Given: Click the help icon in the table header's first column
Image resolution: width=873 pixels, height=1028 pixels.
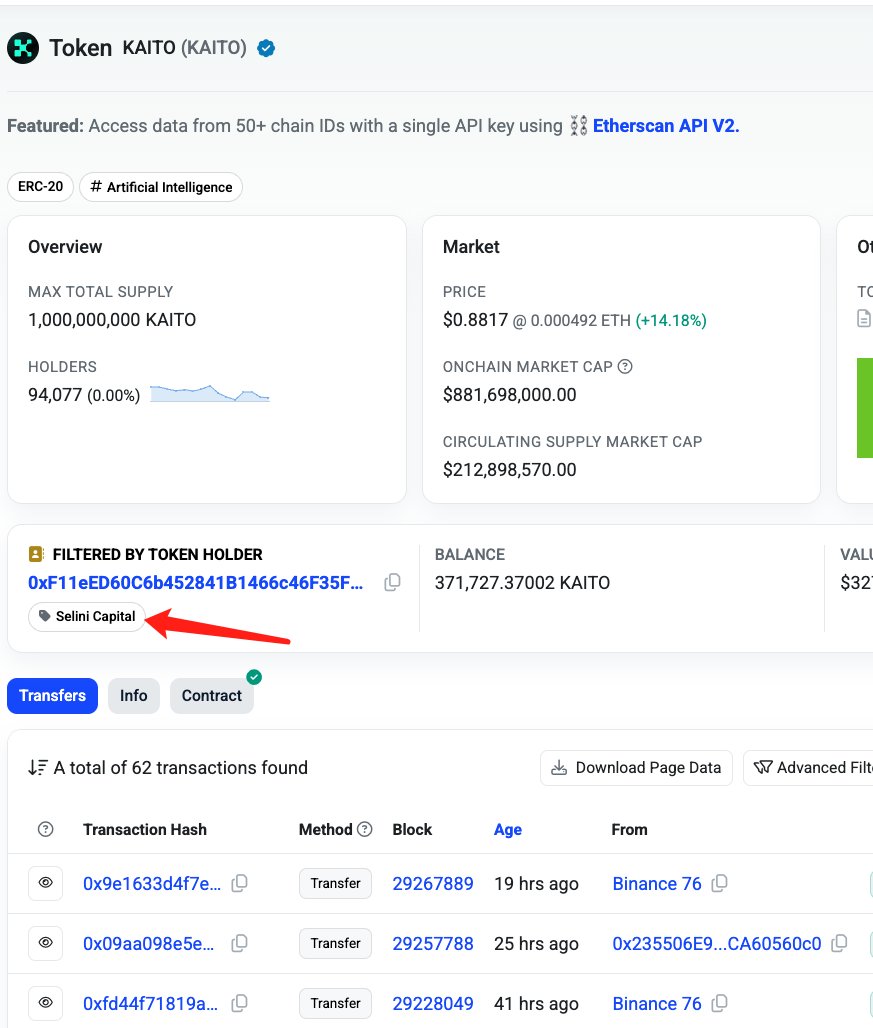Looking at the screenshot, I should coord(45,829).
